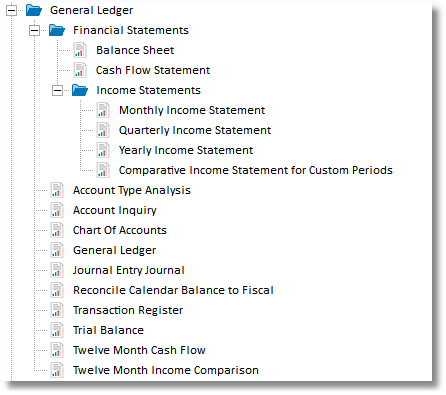446x395 pixels.
Task: Open the Twelve Month Cash Flow report
Action: click(139, 350)
